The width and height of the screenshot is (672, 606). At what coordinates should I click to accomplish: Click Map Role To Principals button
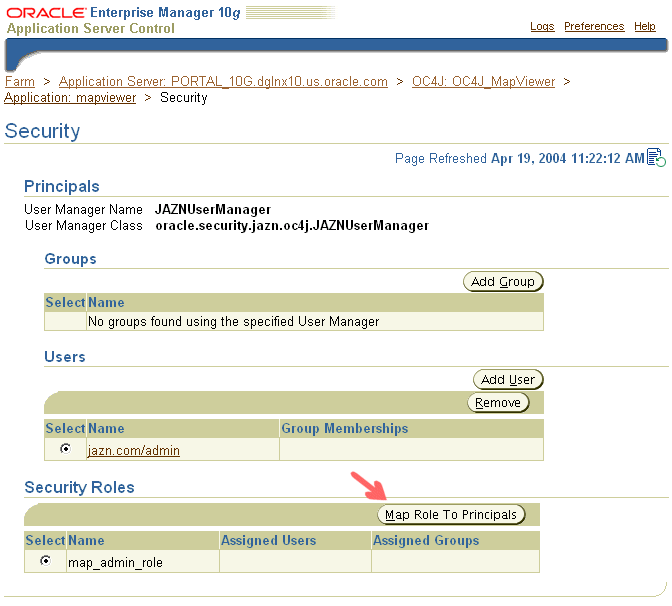tap(451, 515)
